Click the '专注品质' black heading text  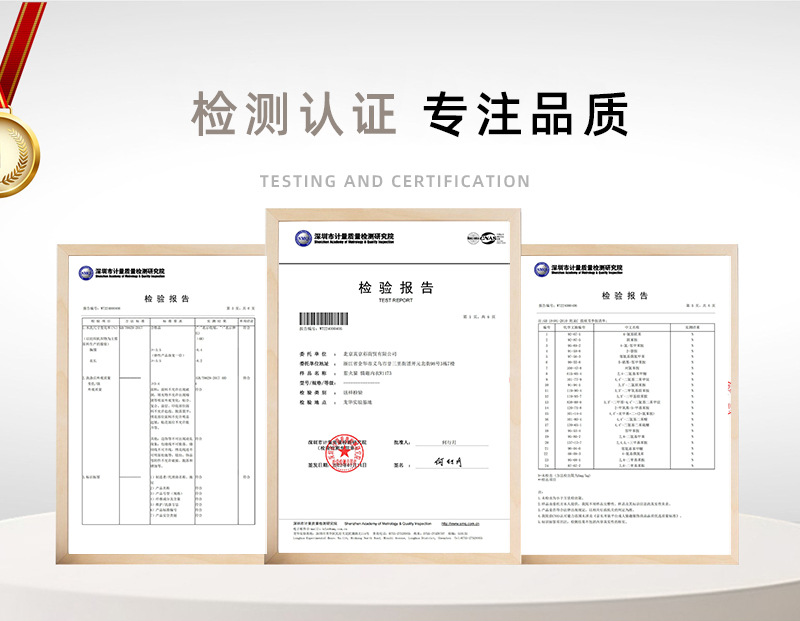(x=526, y=113)
